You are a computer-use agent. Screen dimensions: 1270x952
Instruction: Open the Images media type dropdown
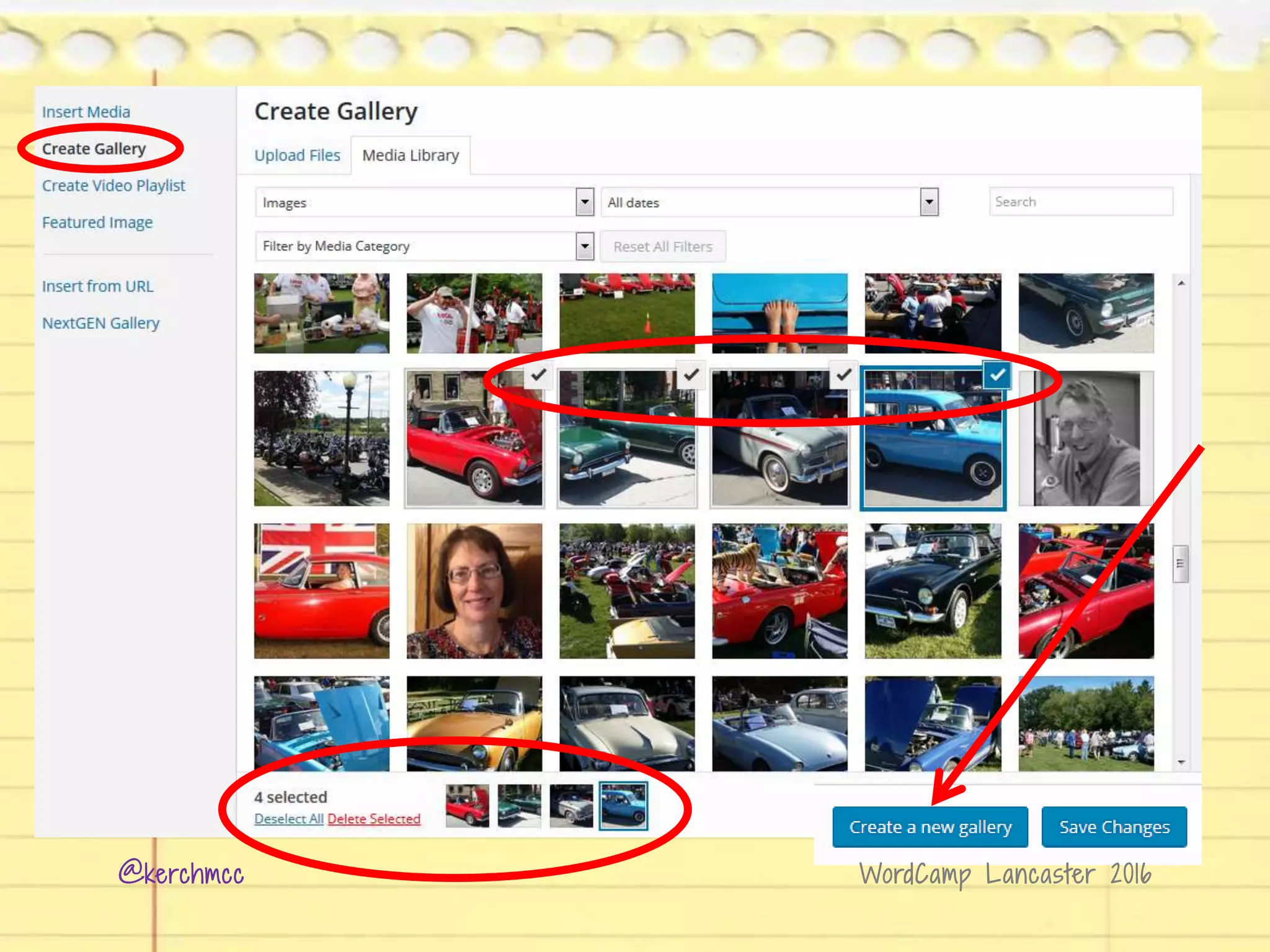click(584, 202)
